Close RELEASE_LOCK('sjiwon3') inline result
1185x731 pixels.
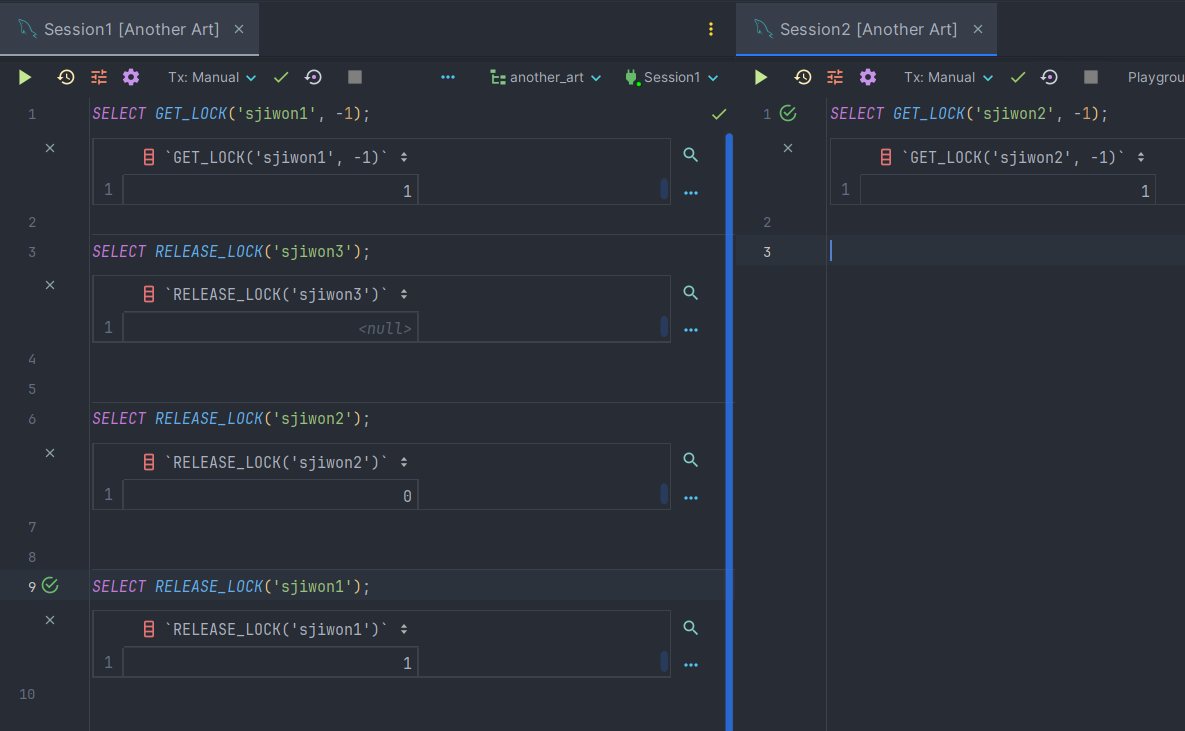coord(50,285)
